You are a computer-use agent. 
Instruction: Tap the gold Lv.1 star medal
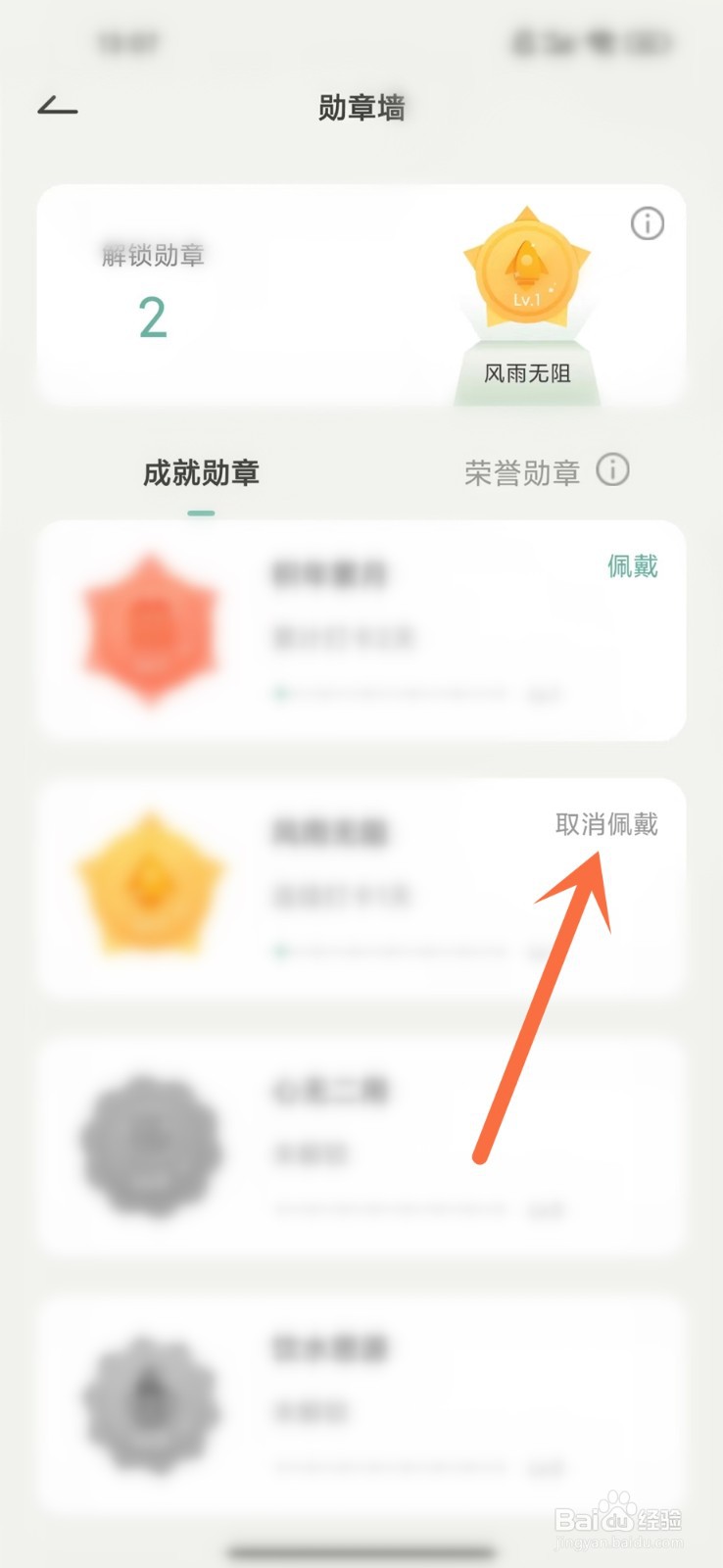[x=527, y=269]
